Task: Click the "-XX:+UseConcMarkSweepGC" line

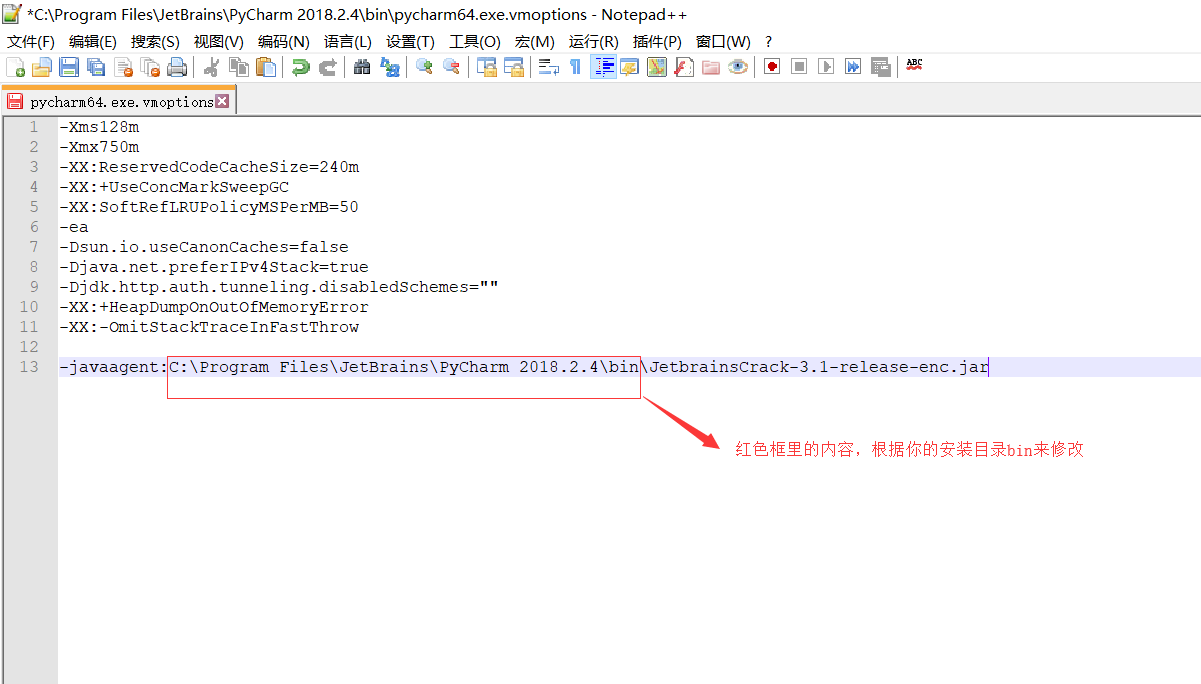Action: pyautogui.click(x=174, y=187)
